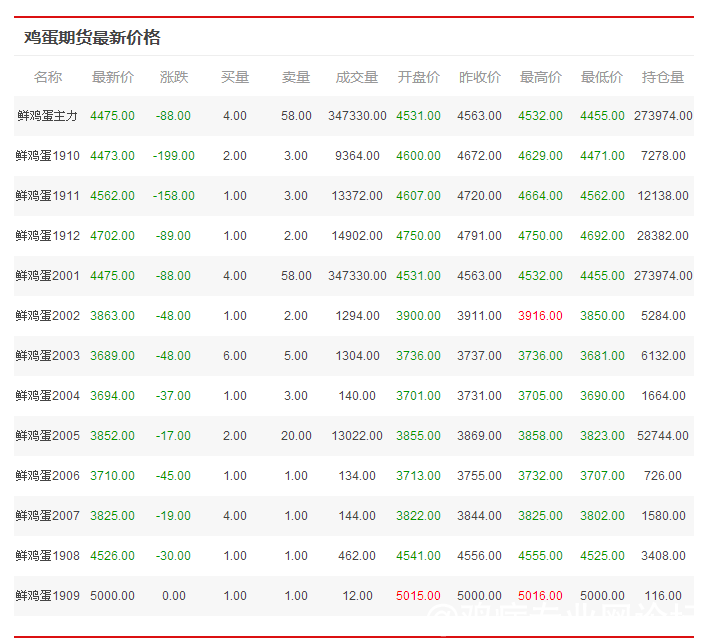The width and height of the screenshot is (709, 644).
Task: Click the 最新价 column header
Action: (x=113, y=77)
